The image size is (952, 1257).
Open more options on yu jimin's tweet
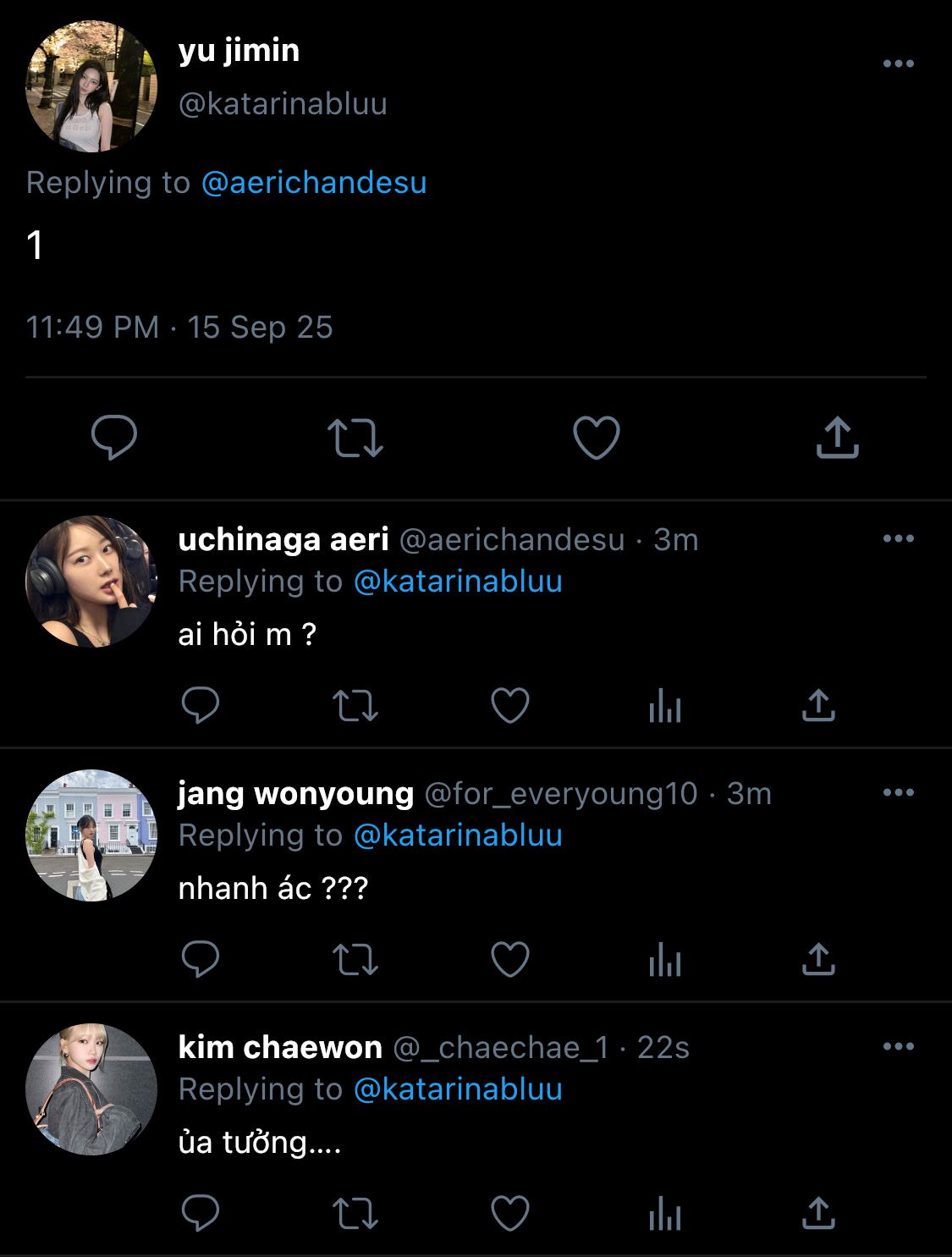[x=898, y=63]
